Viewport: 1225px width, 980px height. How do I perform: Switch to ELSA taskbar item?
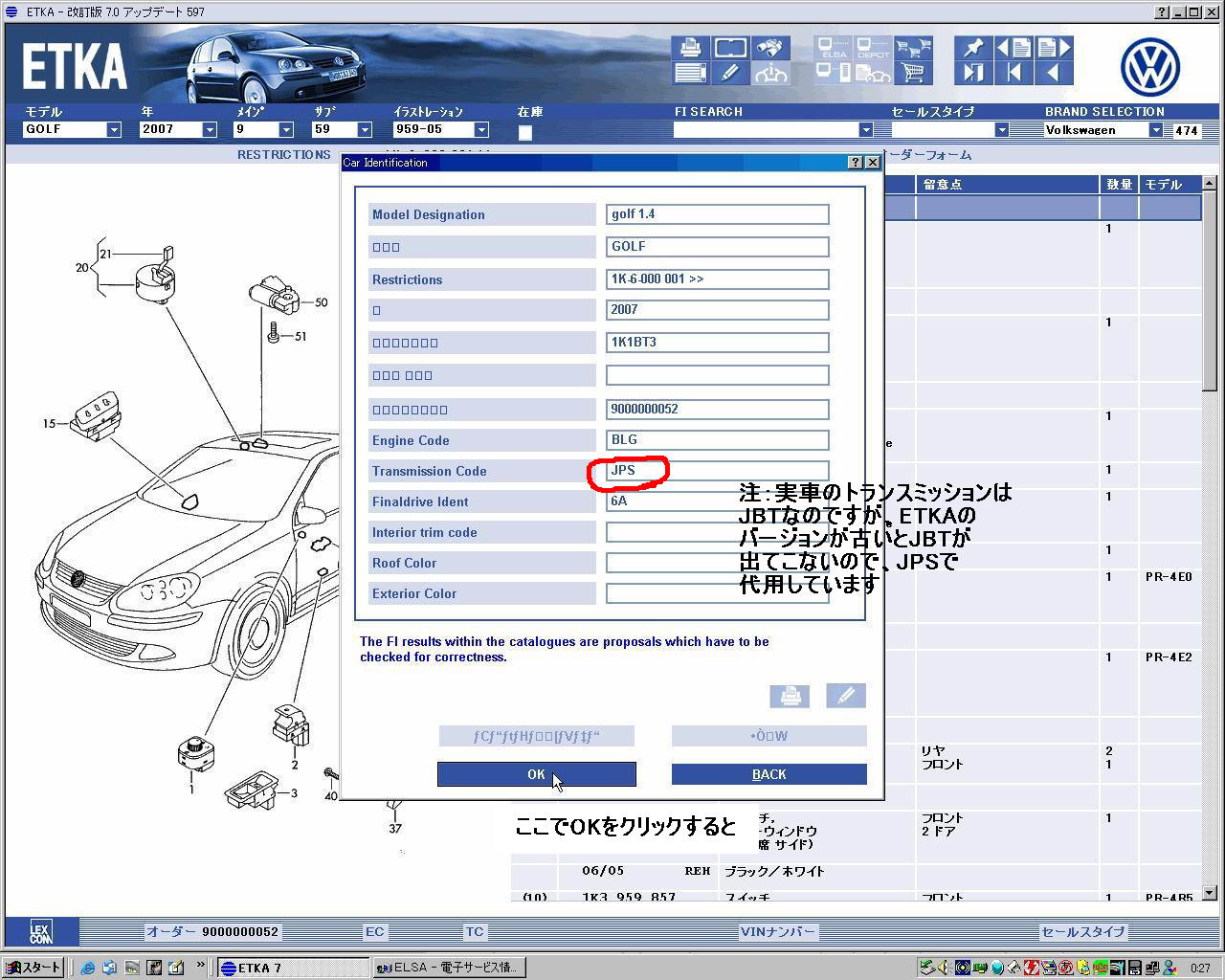click(x=448, y=968)
